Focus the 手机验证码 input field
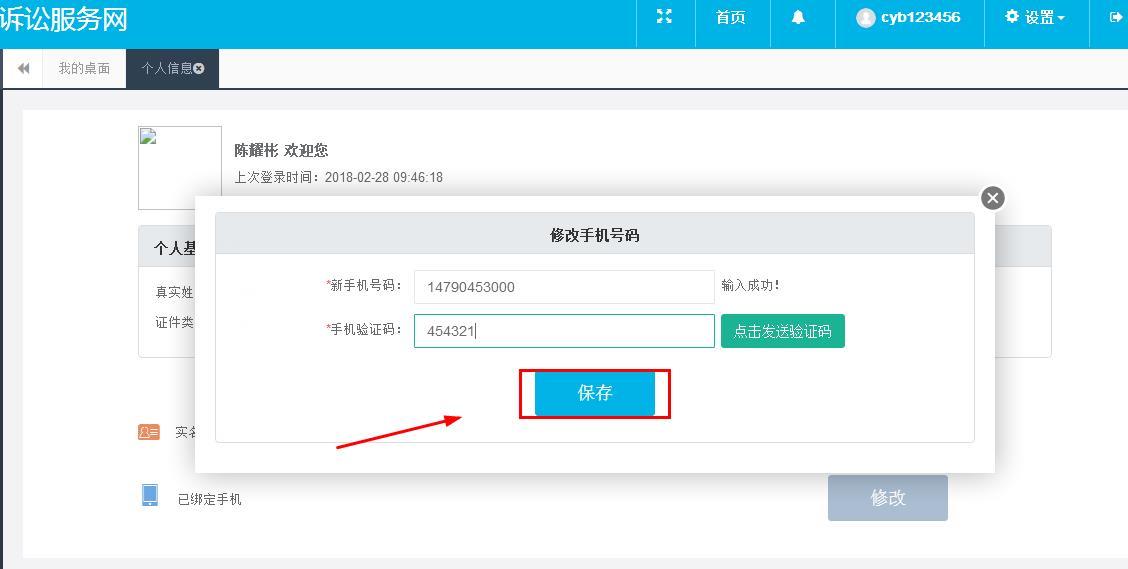 click(564, 331)
